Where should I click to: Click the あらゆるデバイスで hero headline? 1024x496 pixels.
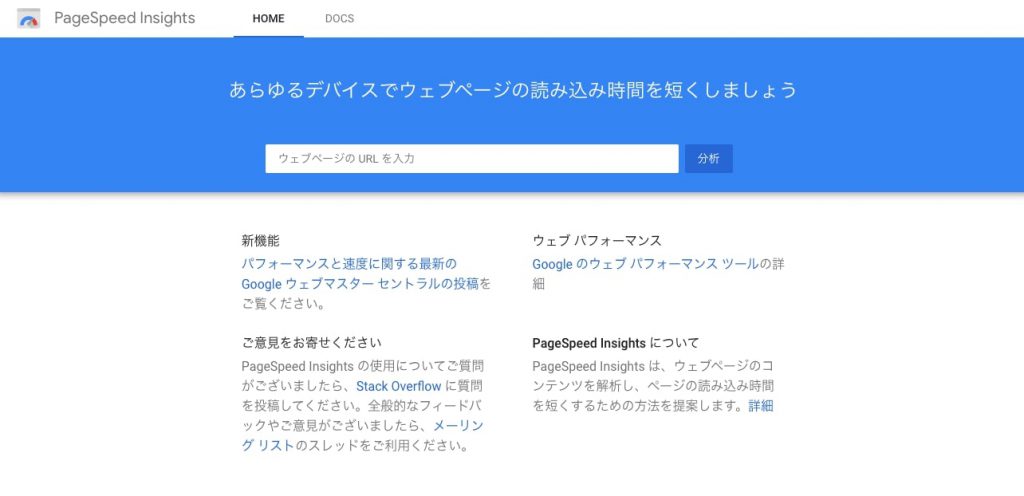[512, 90]
